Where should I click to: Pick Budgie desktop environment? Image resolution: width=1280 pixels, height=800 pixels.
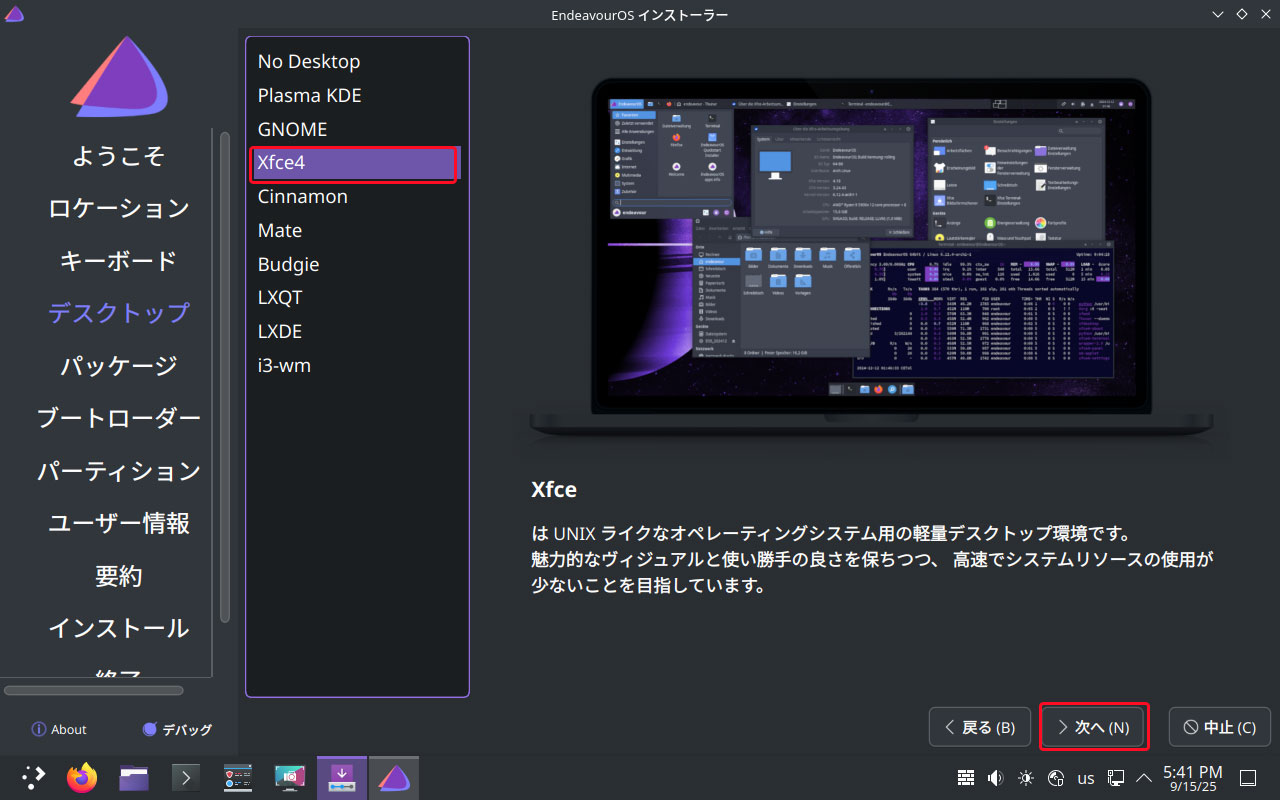click(357, 264)
